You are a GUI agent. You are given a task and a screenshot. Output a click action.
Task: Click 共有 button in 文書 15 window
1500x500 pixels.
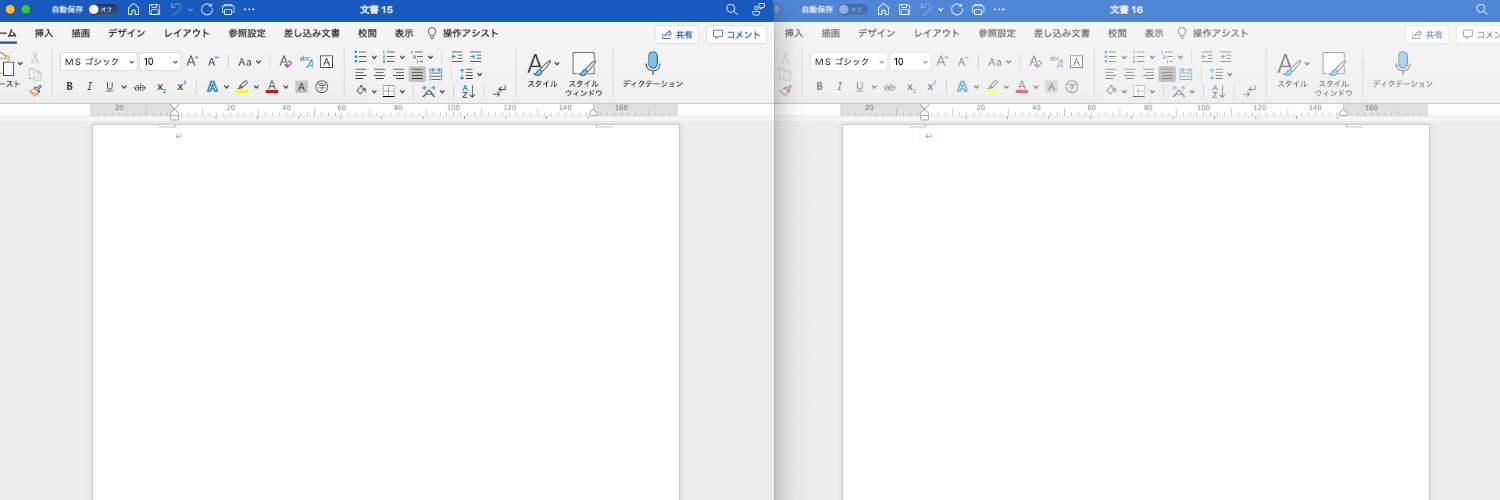(677, 34)
